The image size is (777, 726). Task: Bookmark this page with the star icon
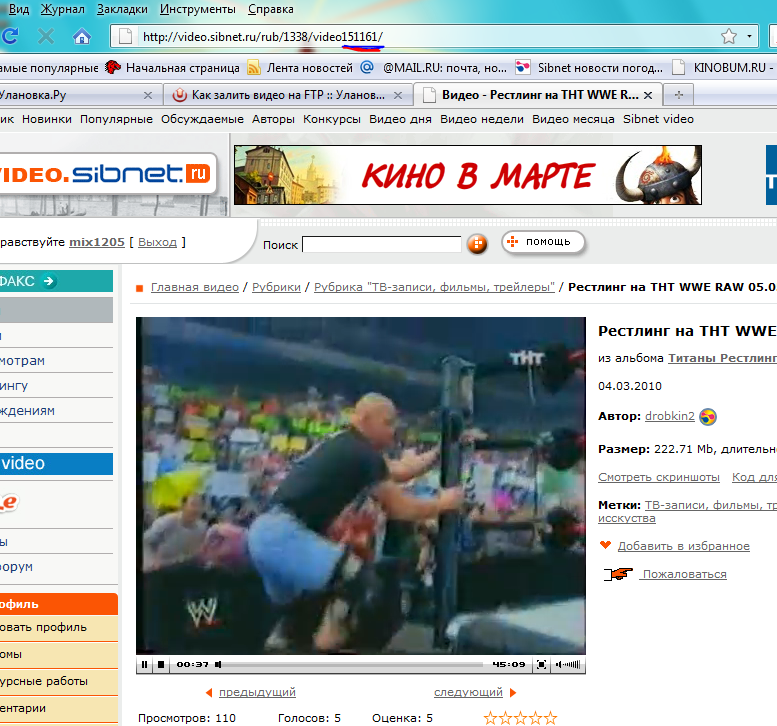[x=728, y=36]
